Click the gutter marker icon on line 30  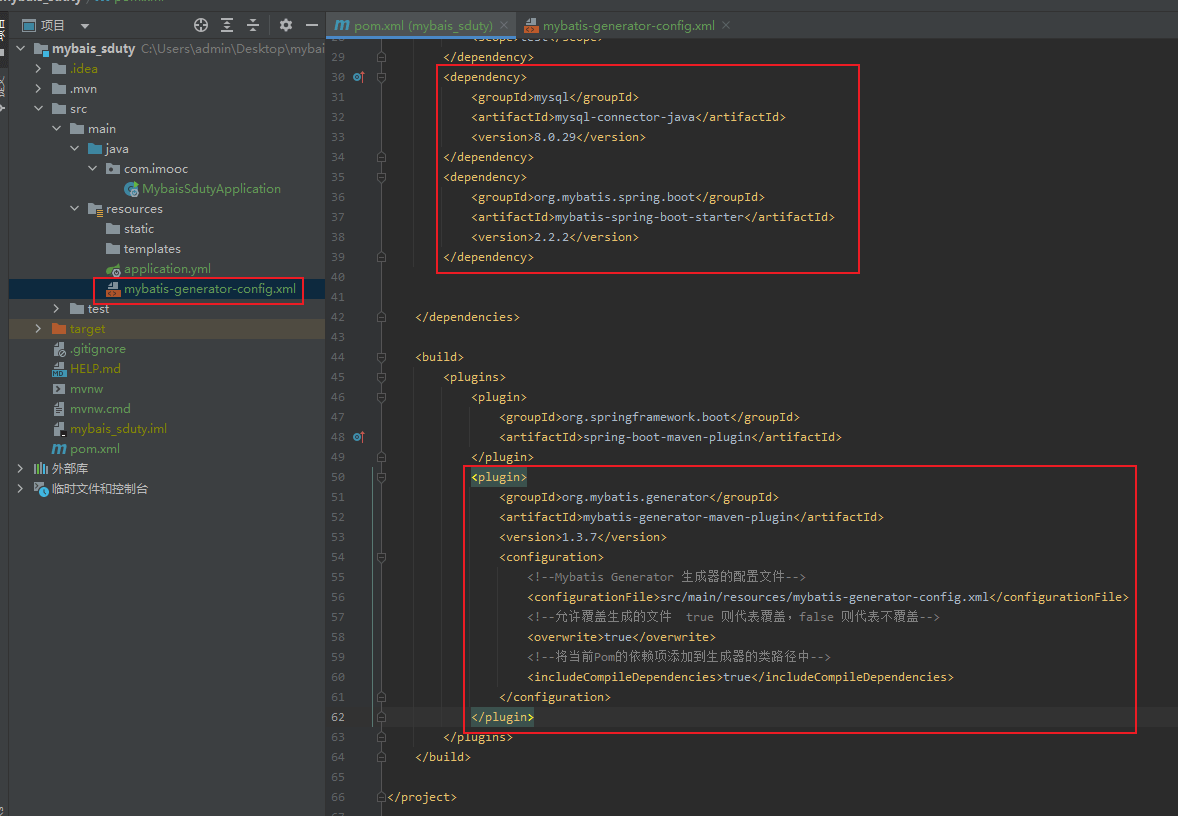(x=359, y=77)
